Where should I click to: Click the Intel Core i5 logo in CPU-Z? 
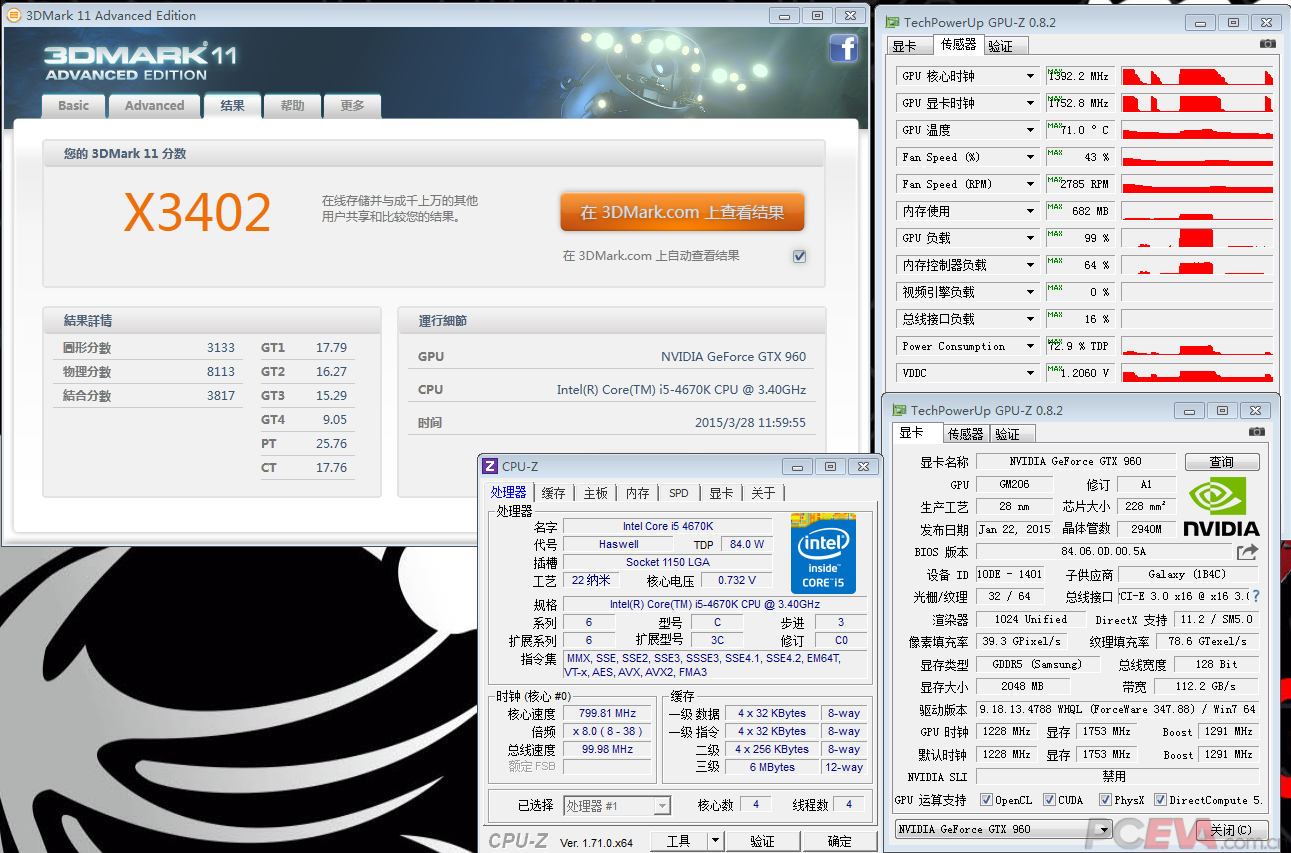[823, 553]
